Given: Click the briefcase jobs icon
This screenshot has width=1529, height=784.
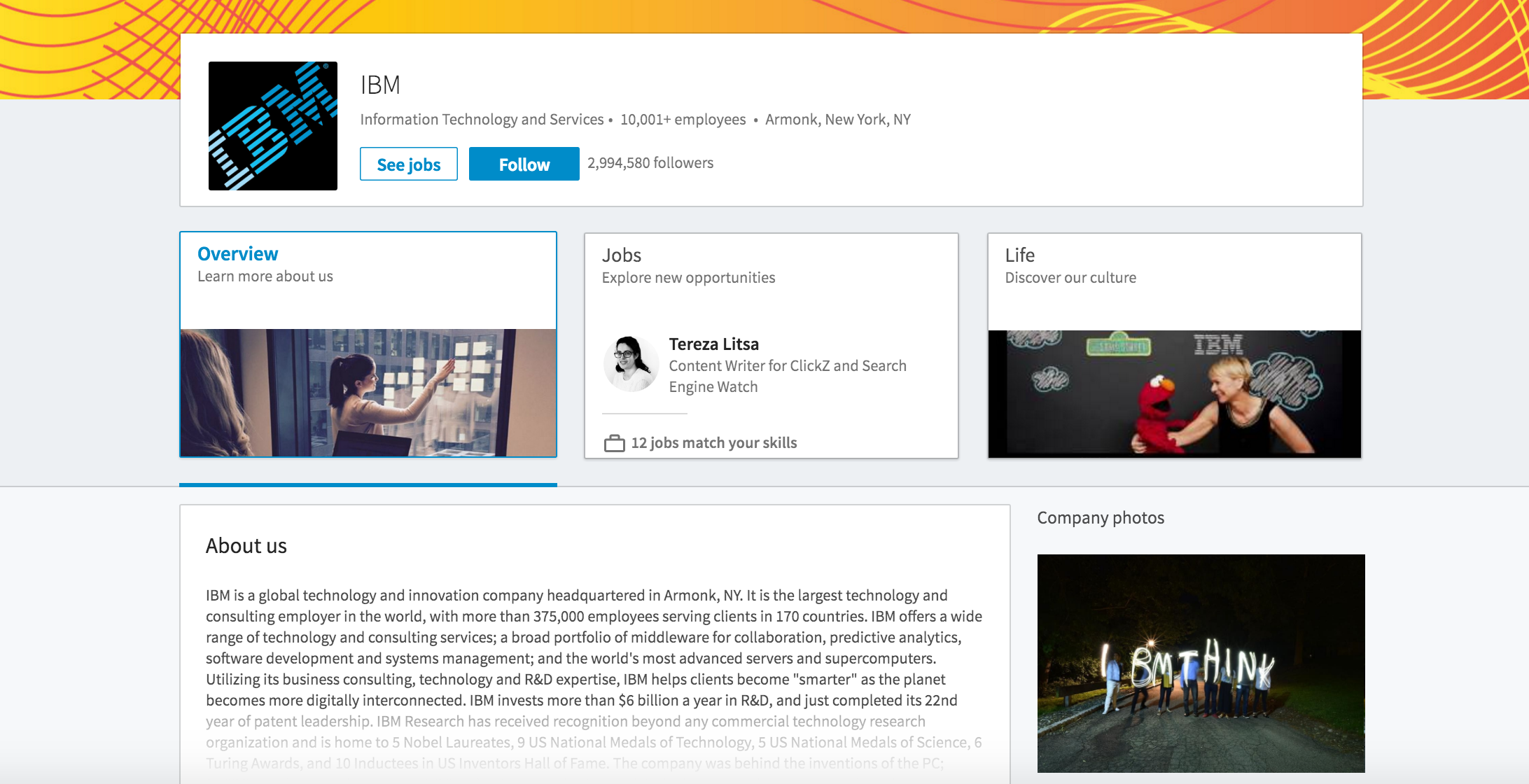Looking at the screenshot, I should (x=614, y=443).
